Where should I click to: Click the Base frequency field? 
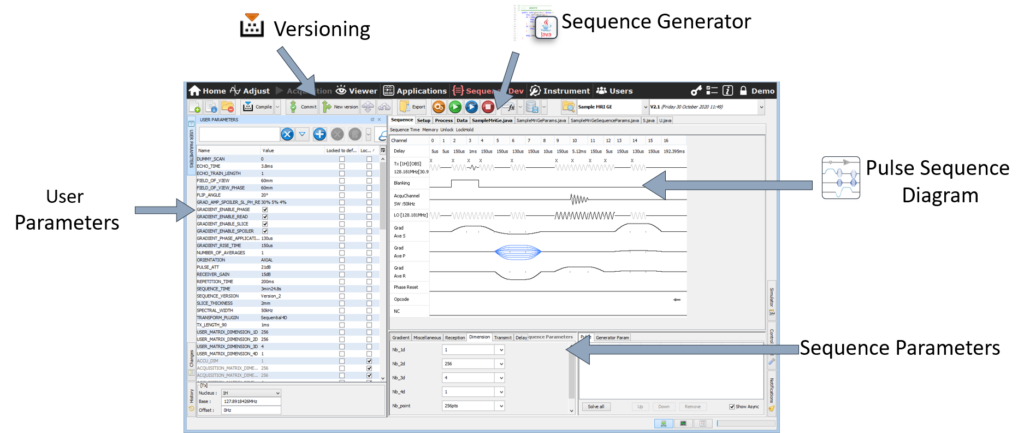[251, 402]
